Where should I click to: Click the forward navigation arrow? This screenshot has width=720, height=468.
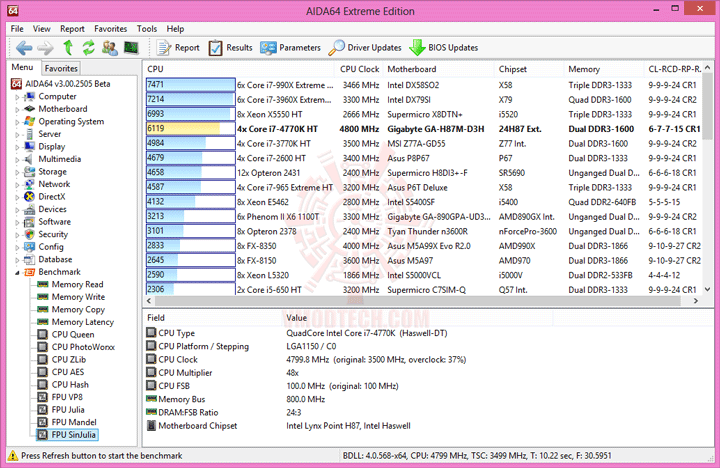(x=45, y=48)
